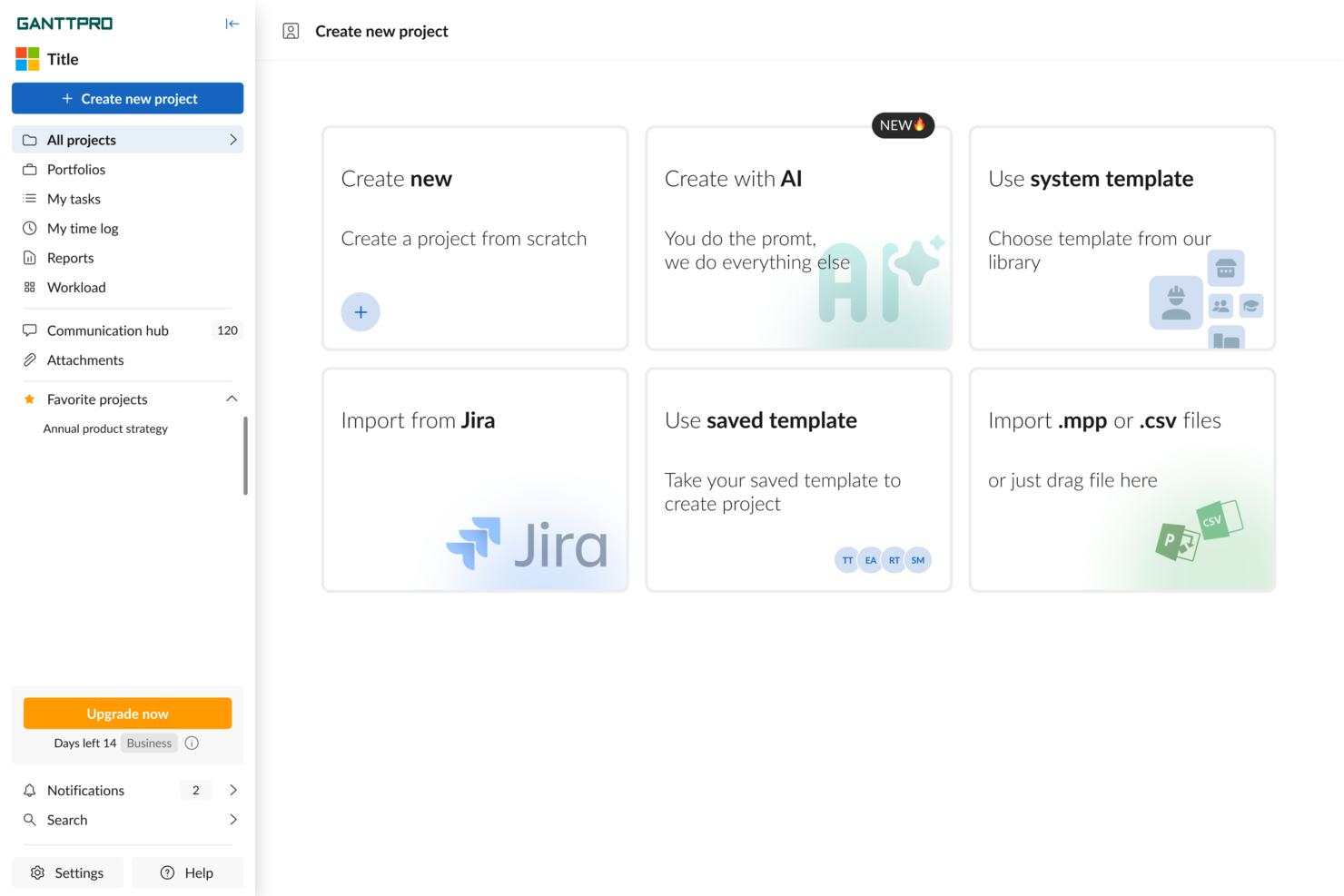Click the info icon next to Business
This screenshot has width=1344, height=896.
[192, 743]
